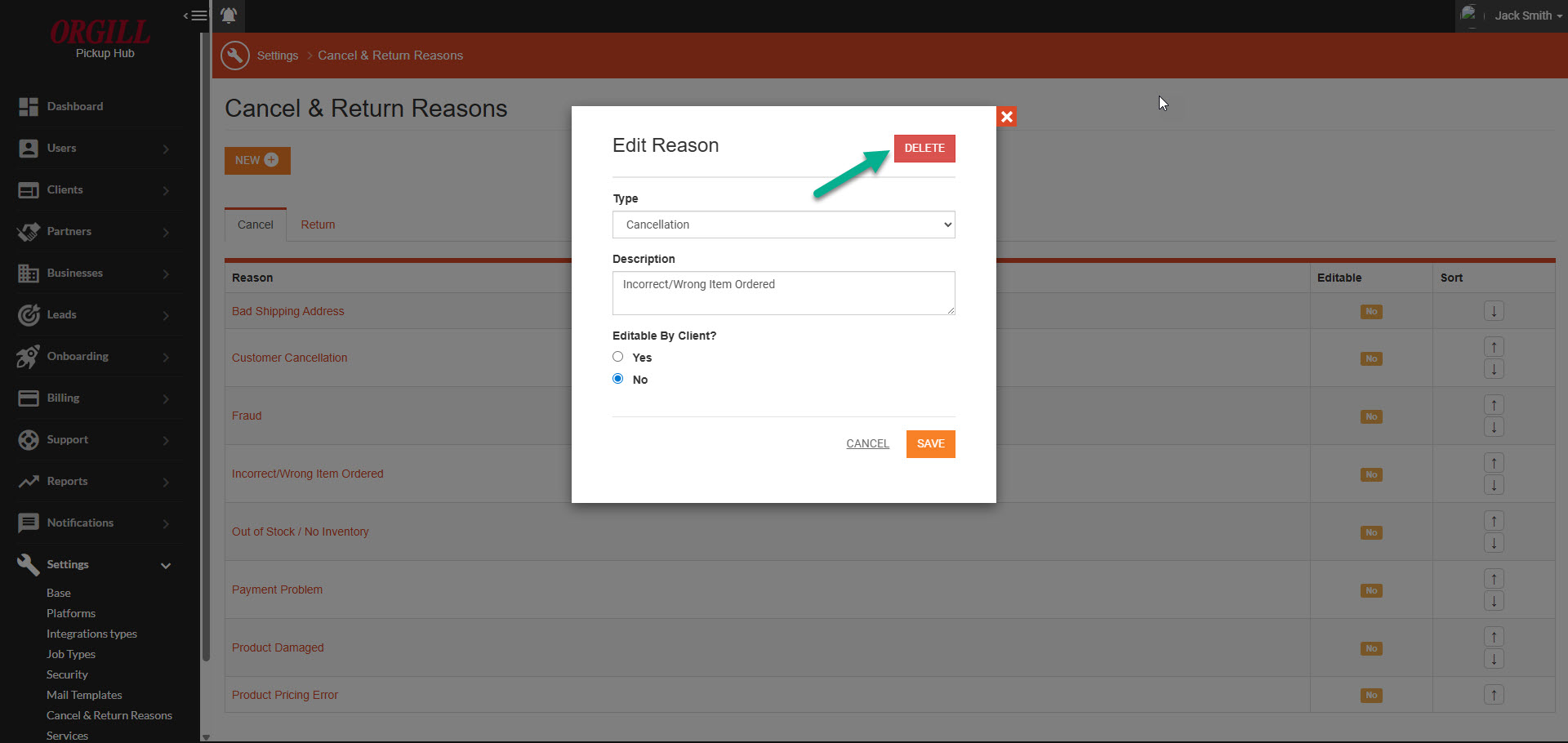Click the Description text field

784,293
